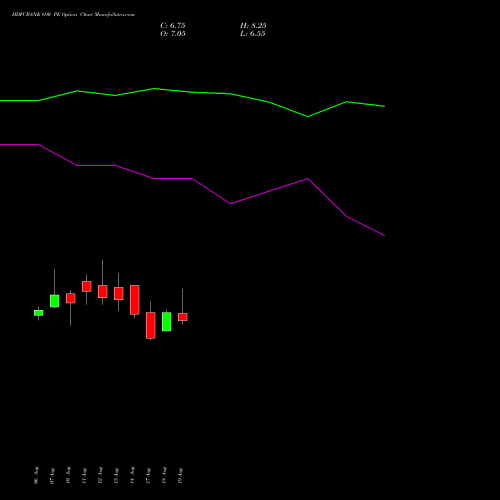Click the red candle body above 11 Aug

point(87,286)
